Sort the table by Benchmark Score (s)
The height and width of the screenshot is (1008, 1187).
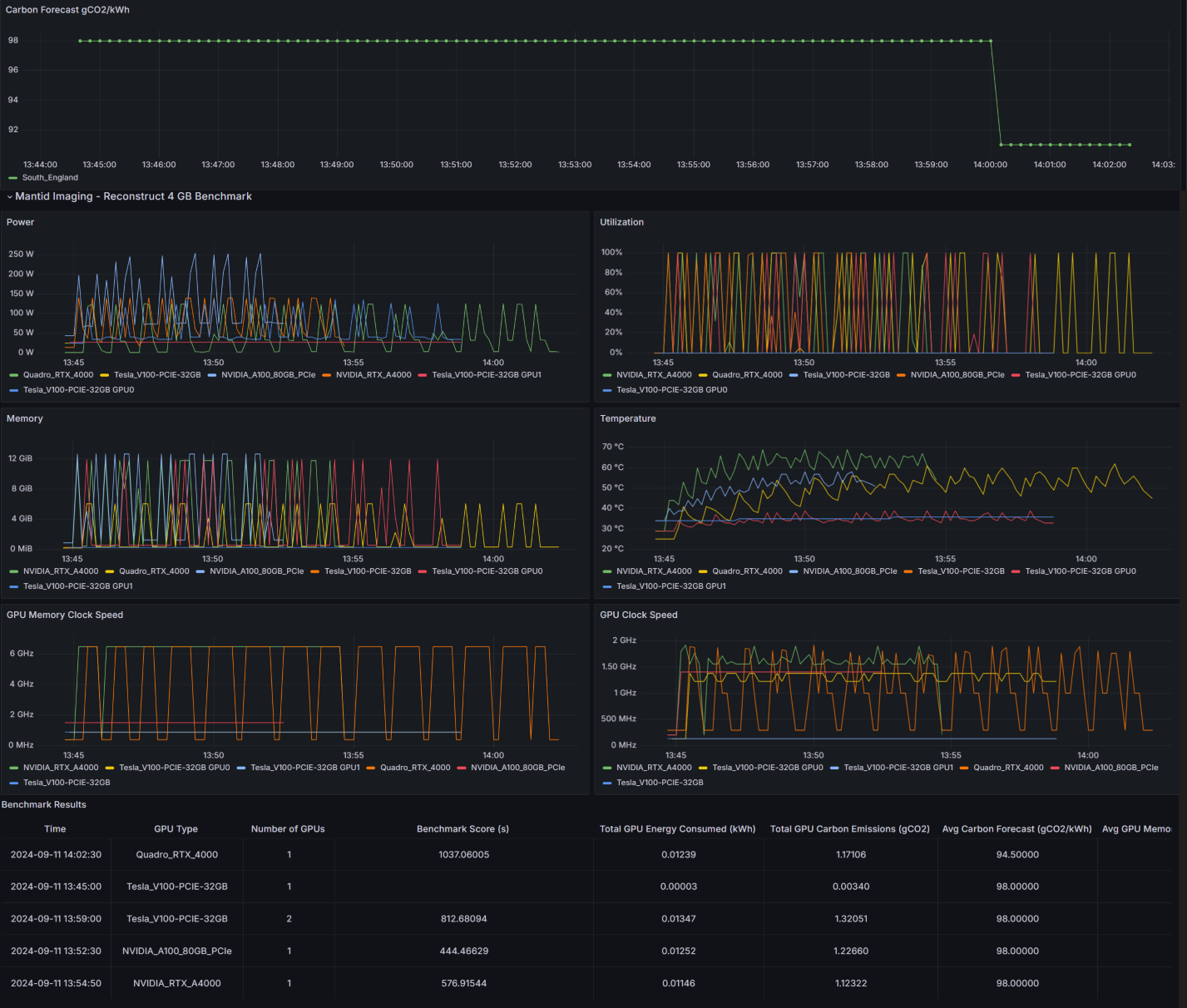tap(463, 828)
